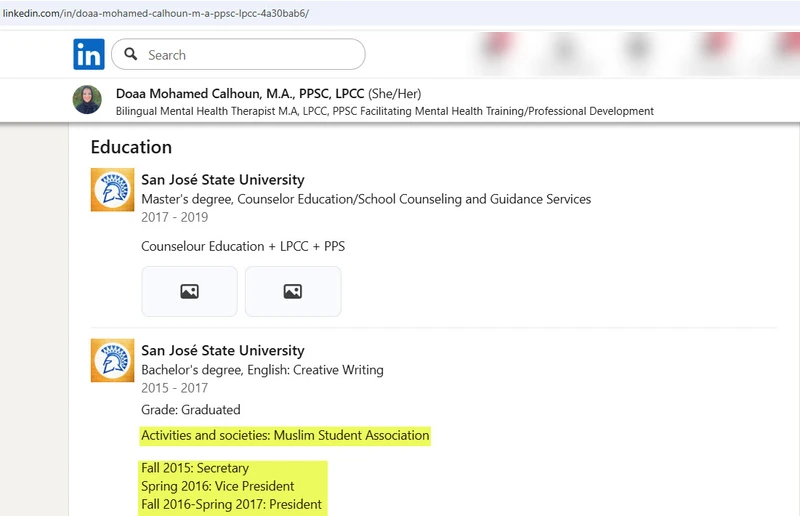Click the Education section heading
The image size is (800, 516).
131,147
